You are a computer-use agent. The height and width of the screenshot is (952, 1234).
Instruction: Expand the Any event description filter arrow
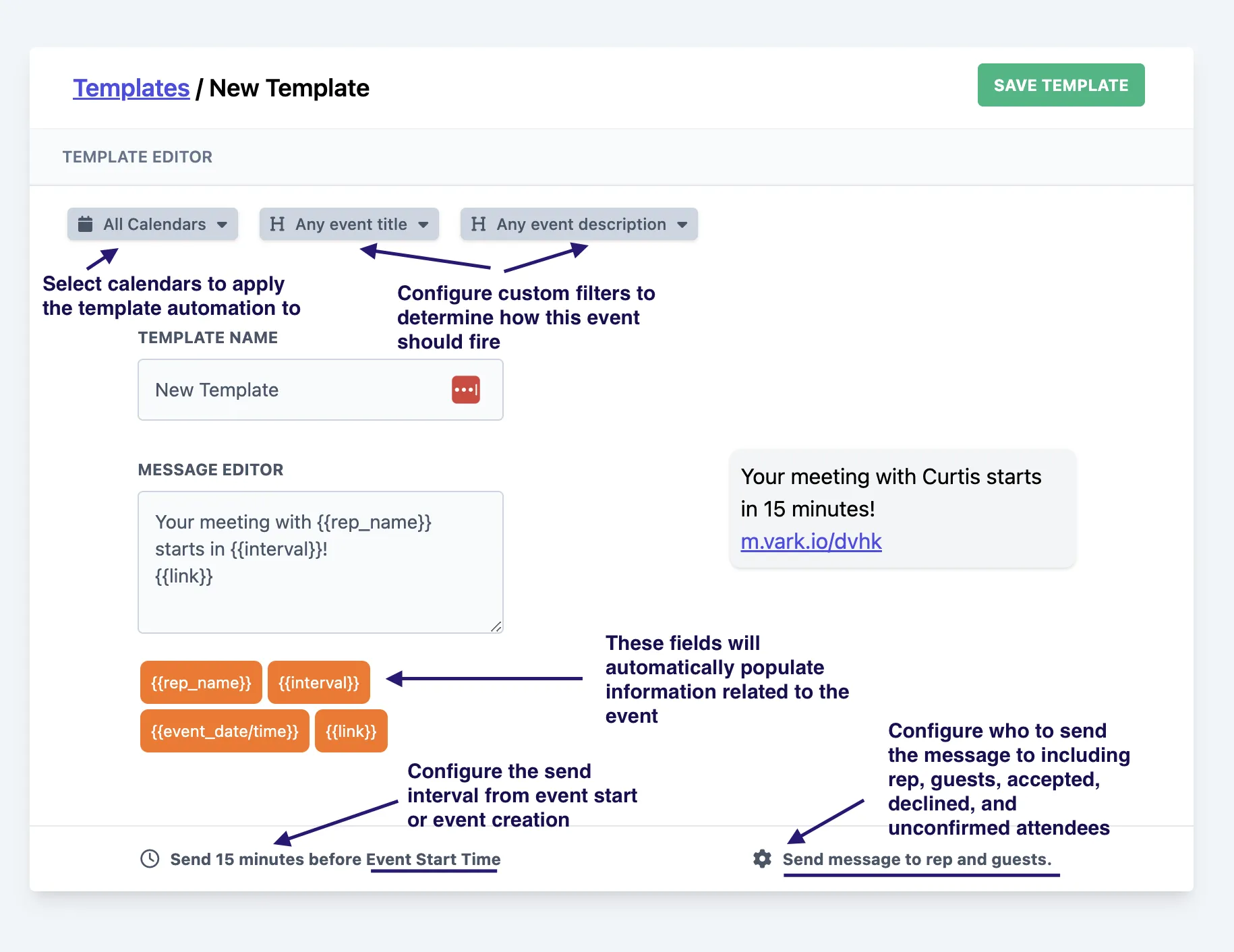point(682,225)
